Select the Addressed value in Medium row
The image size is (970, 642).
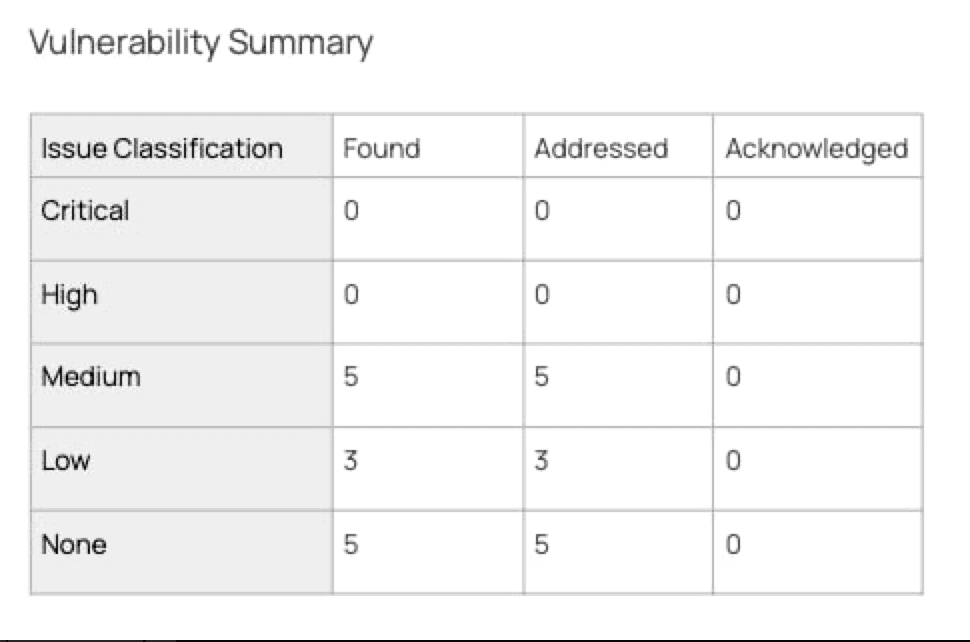(x=541, y=379)
